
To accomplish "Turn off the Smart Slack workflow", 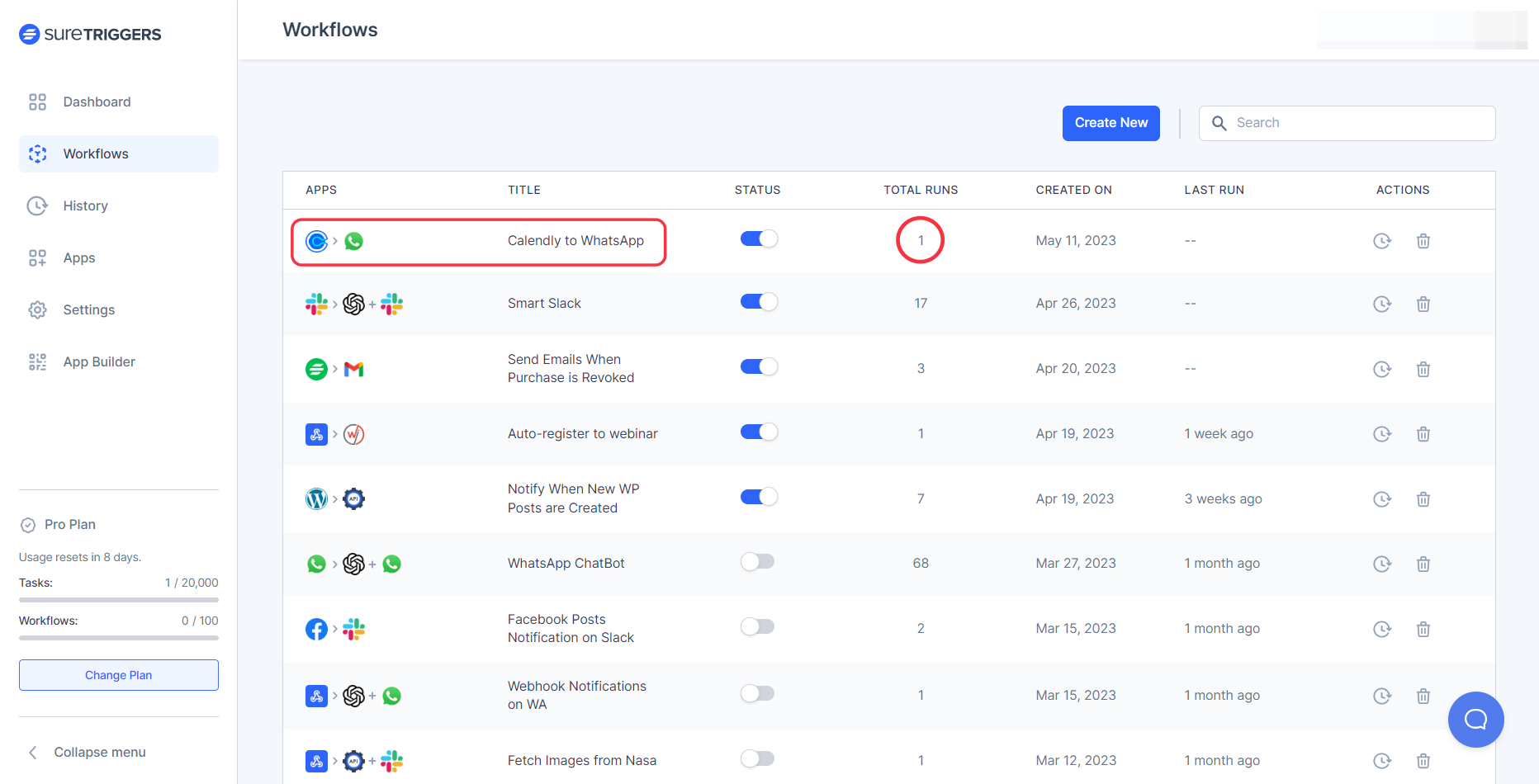I will click(x=758, y=302).
